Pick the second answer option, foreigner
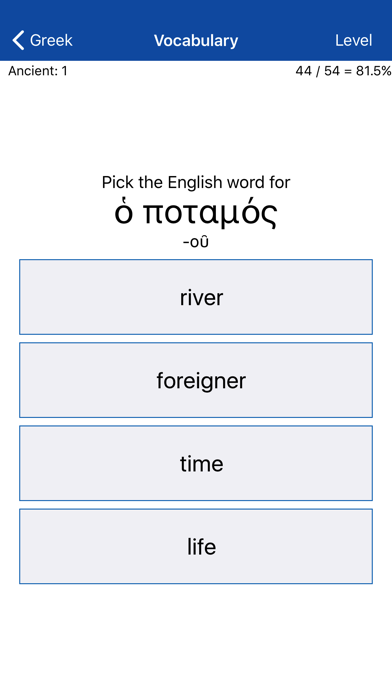Image resolution: width=392 pixels, height=696 pixels. tap(196, 380)
